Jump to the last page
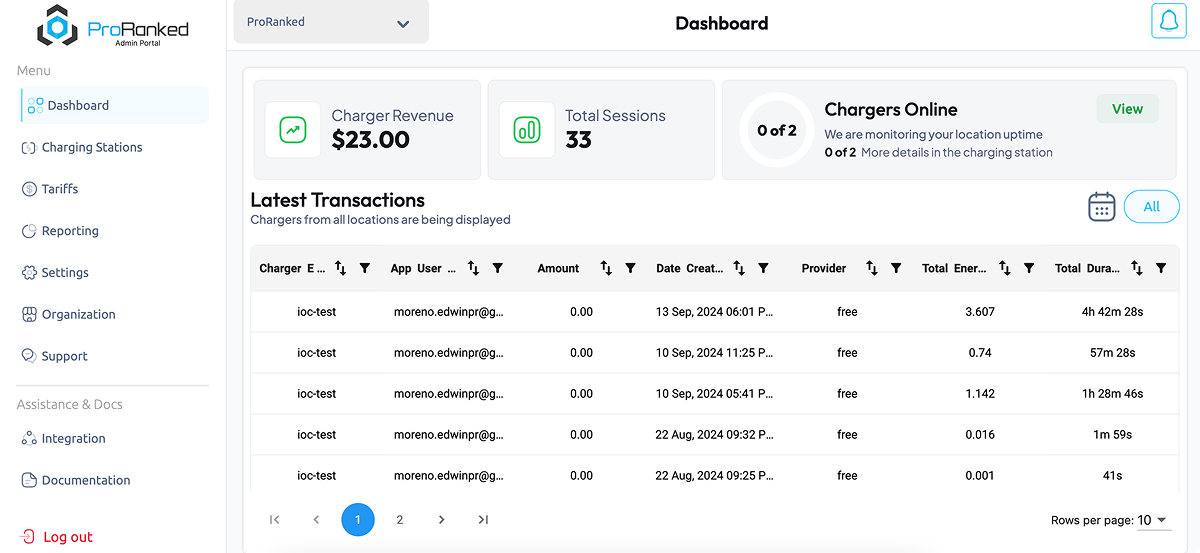Screen dimensions: 1200x553 483,520
